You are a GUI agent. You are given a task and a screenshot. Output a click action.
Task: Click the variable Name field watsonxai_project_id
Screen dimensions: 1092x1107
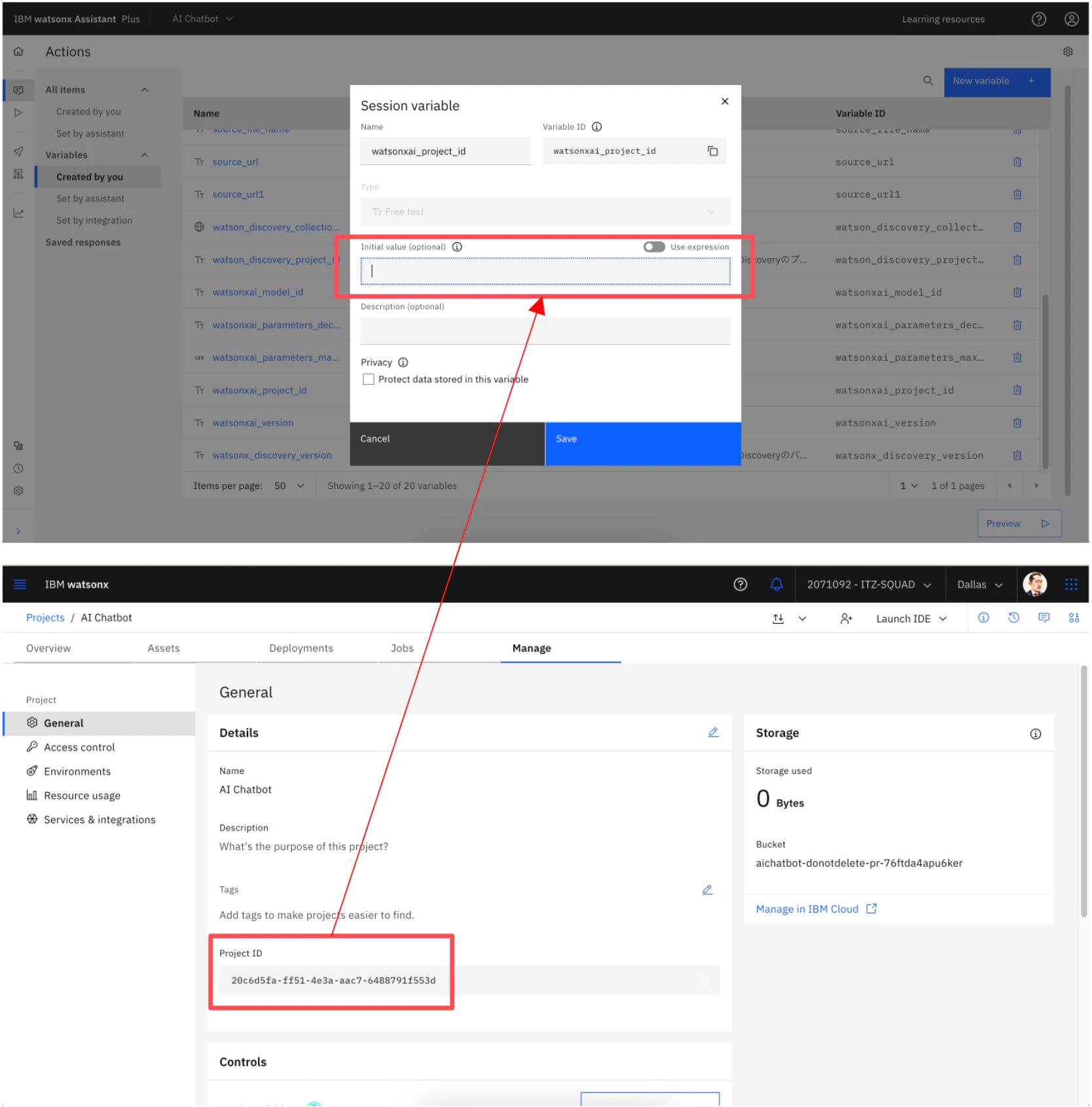[445, 151]
